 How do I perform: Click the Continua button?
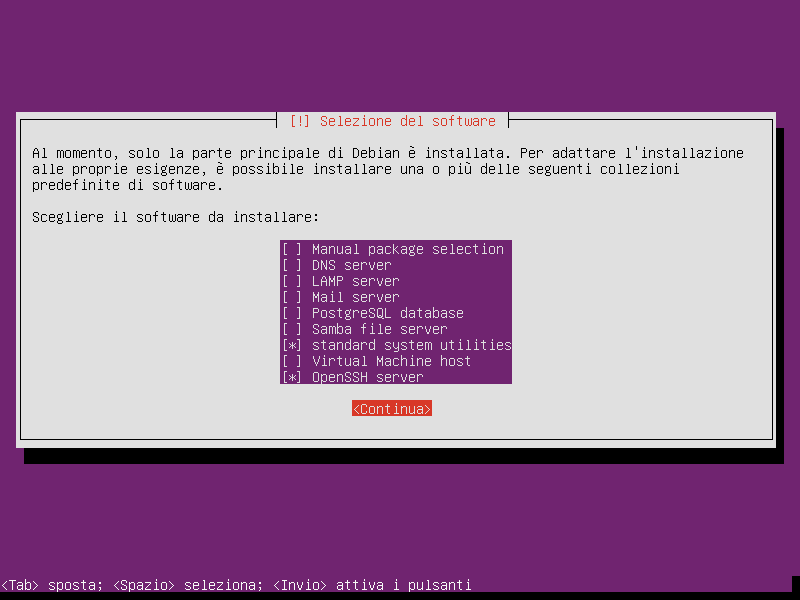click(x=392, y=409)
